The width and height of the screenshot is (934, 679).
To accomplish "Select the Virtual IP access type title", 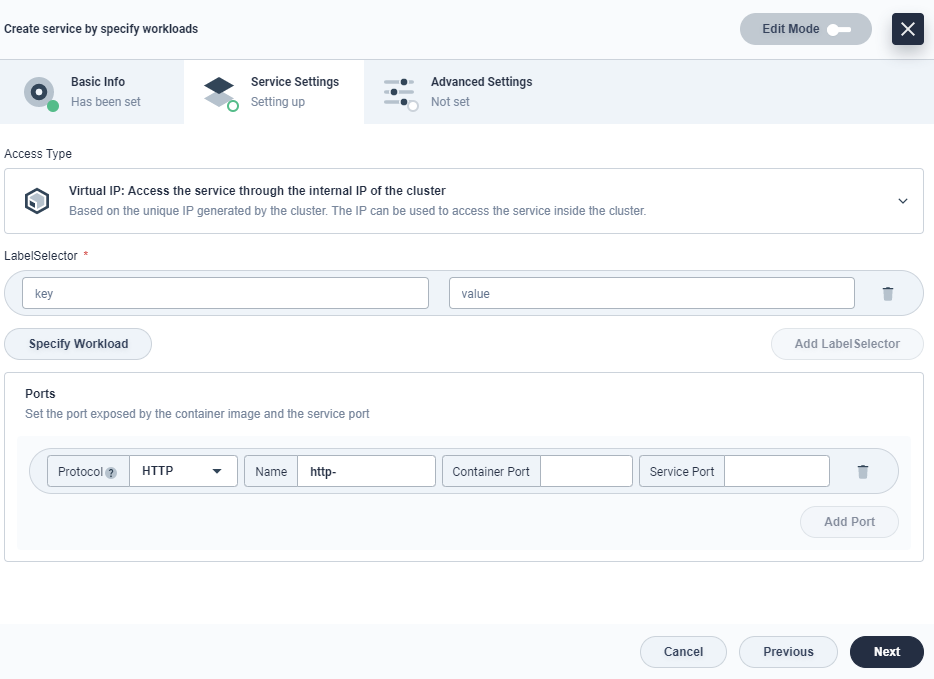I will tap(257, 191).
